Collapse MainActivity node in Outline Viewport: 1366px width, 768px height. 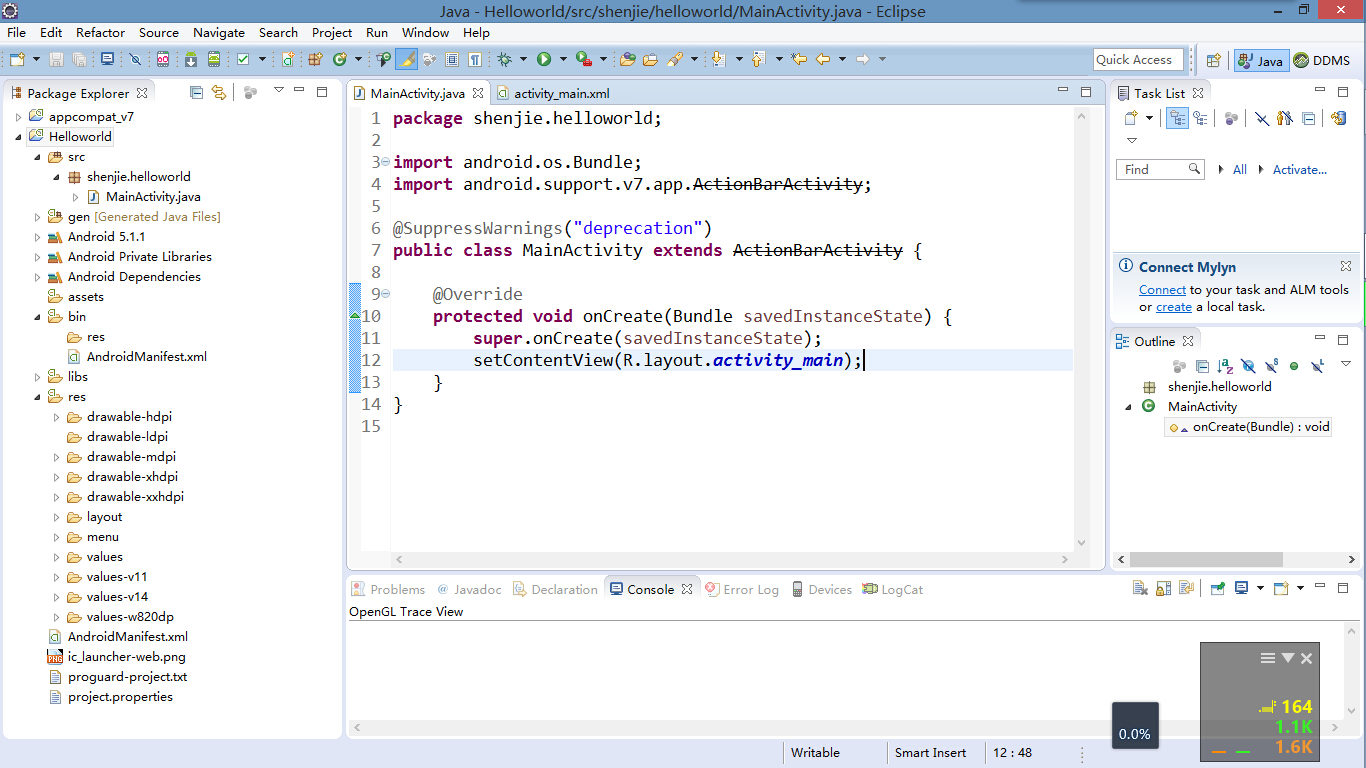click(1129, 406)
